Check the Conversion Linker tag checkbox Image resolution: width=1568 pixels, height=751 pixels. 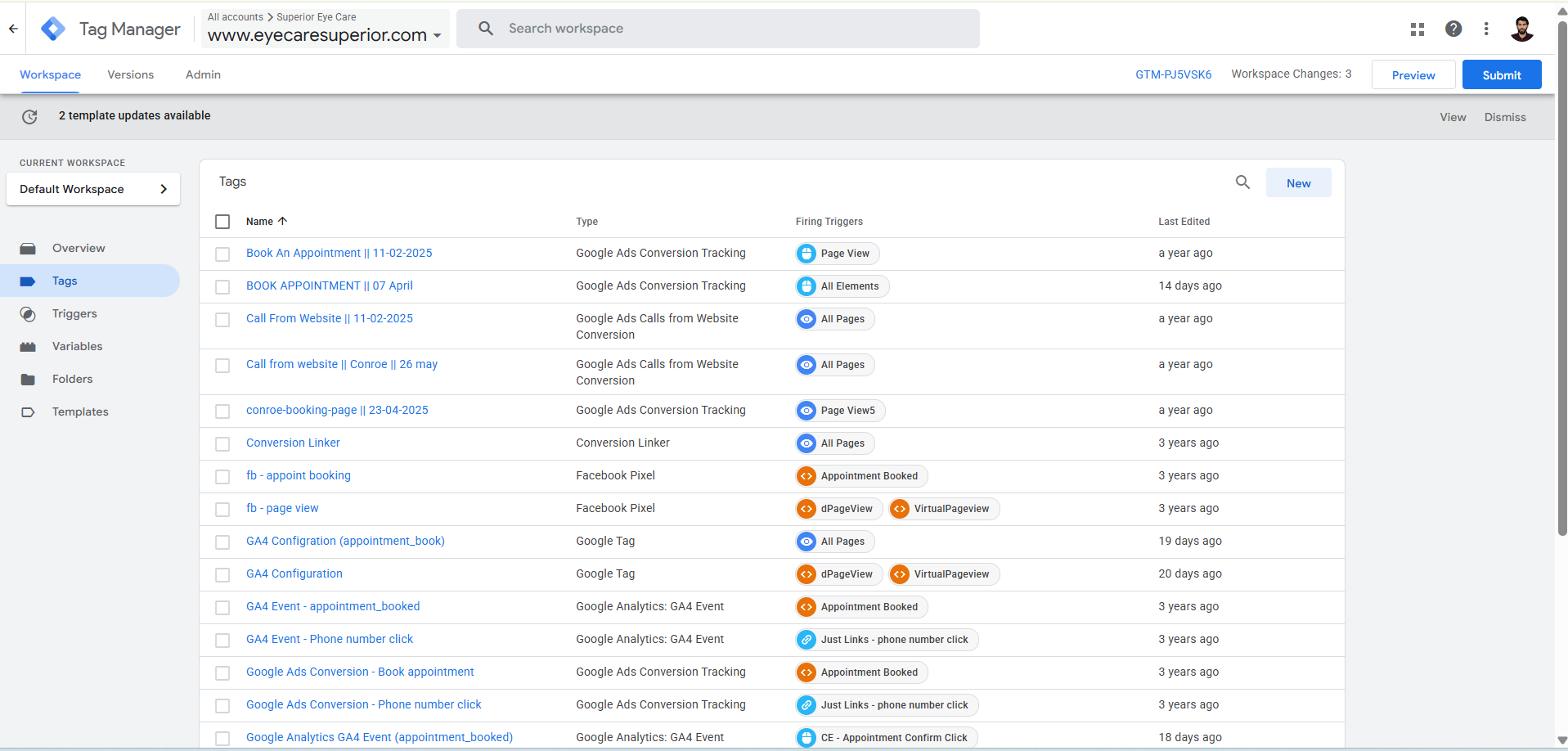pyautogui.click(x=222, y=444)
